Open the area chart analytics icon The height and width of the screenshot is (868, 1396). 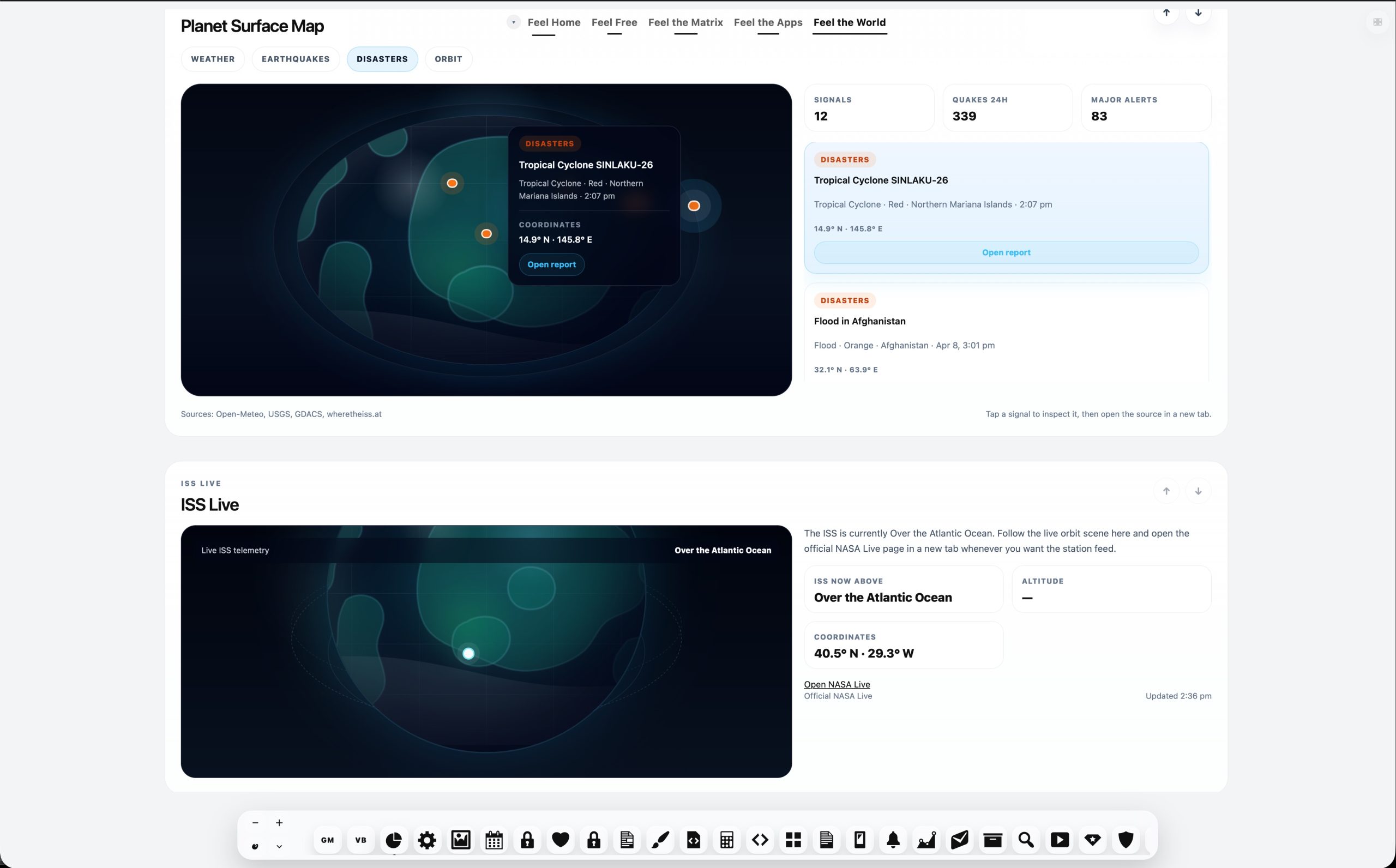coord(926,840)
